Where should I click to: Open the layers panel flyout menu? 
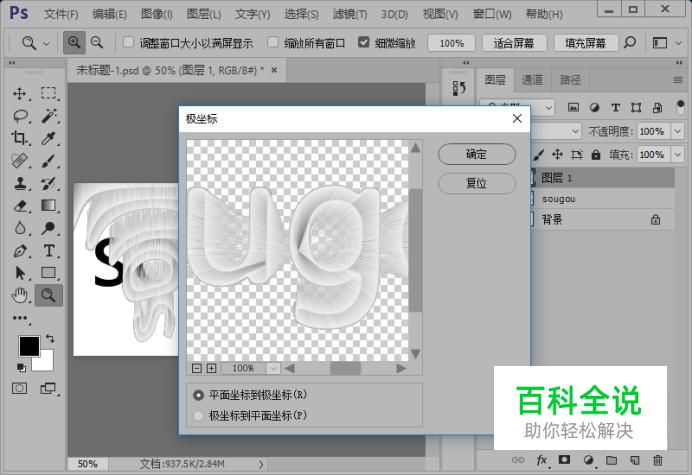[x=678, y=80]
